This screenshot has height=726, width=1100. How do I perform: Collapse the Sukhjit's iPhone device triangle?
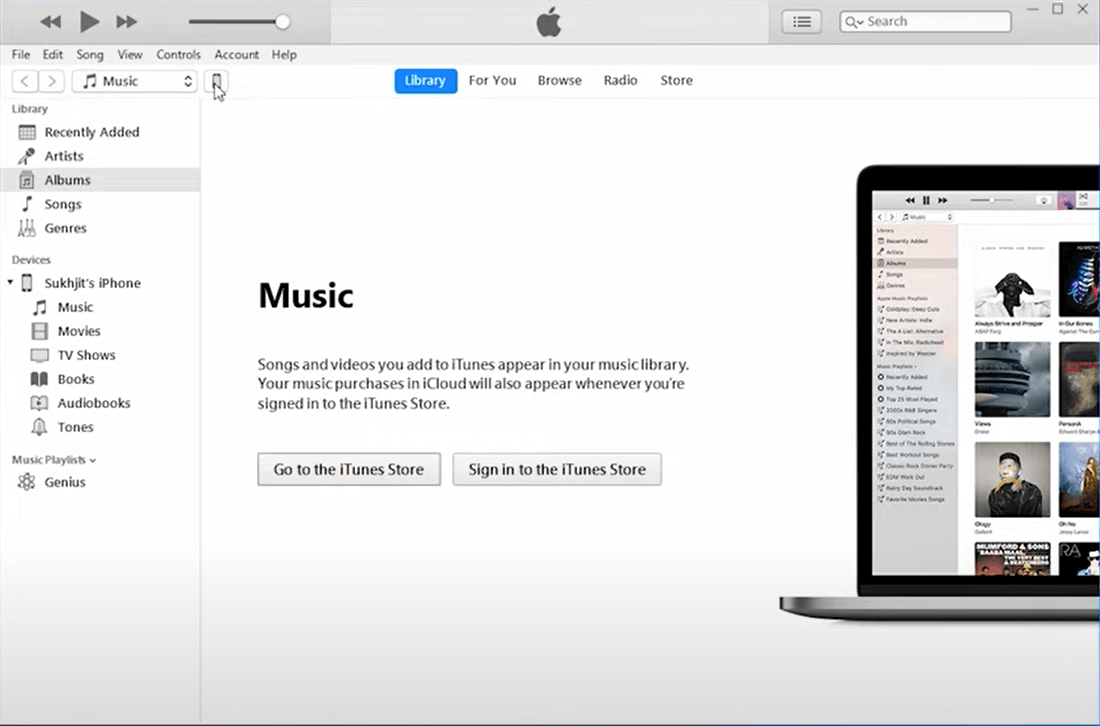pos(10,283)
